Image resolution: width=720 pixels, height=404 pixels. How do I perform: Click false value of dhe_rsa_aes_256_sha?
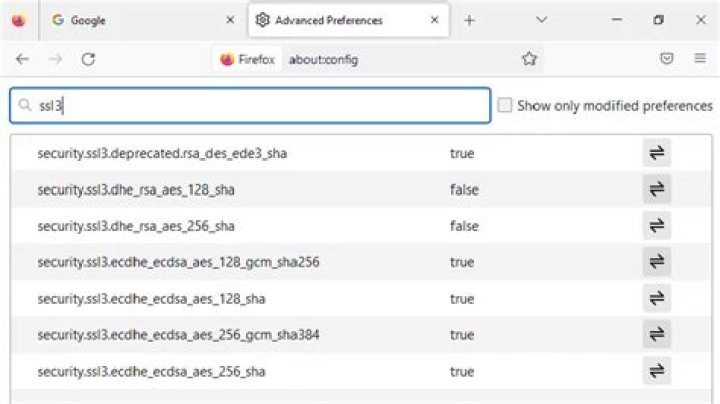point(464,226)
